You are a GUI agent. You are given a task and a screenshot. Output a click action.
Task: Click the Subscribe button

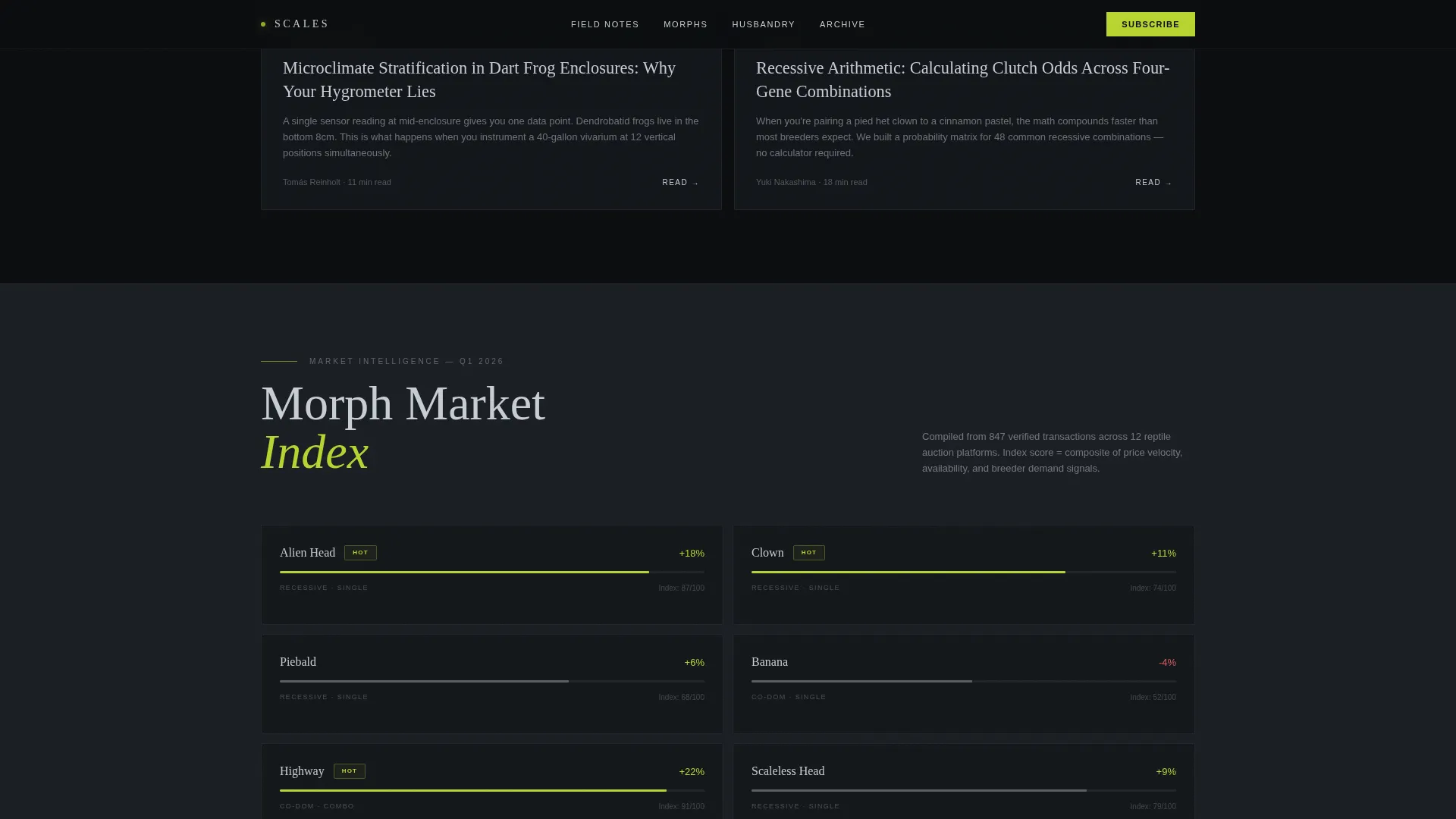point(1150,24)
